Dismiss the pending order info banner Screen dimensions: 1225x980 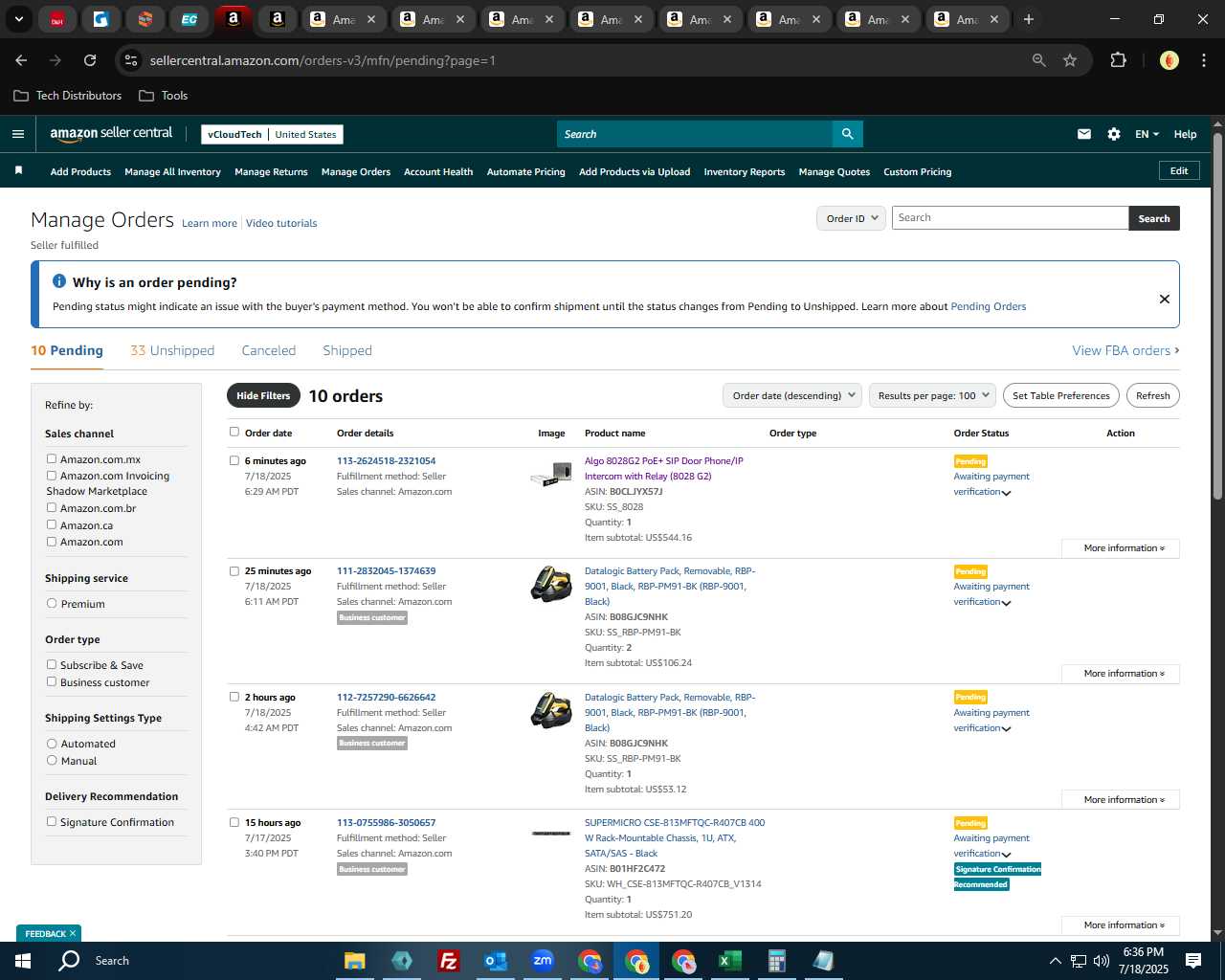pos(1165,299)
